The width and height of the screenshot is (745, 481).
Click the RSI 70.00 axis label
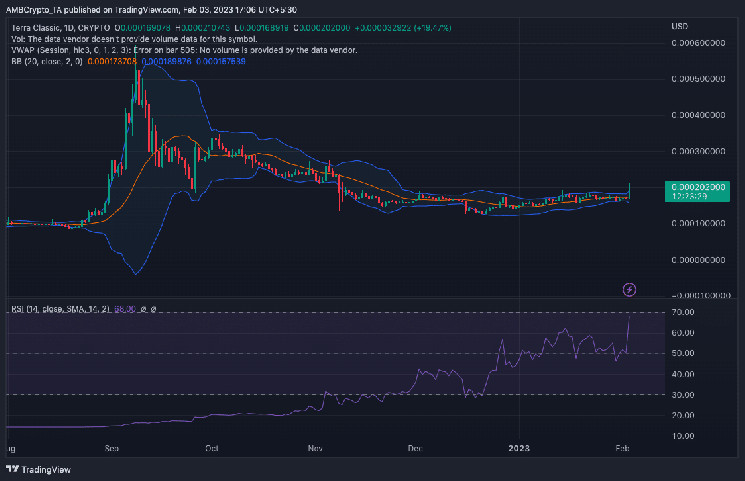683,312
